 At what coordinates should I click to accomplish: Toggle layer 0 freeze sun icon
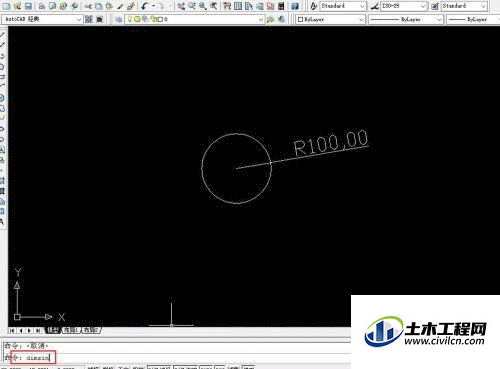click(x=137, y=19)
